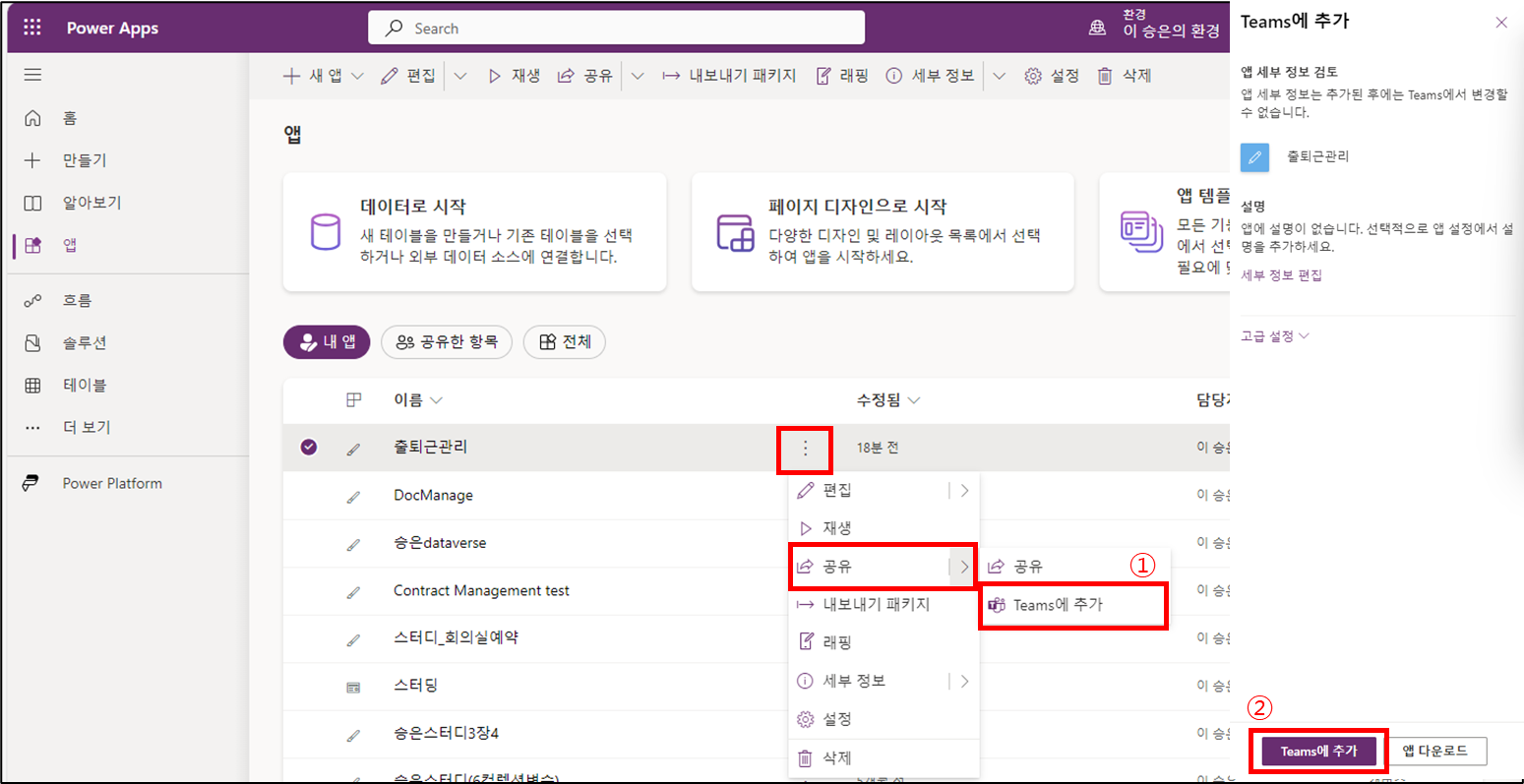
Task: Click the purple Teams에 추가 button
Action: [1318, 752]
